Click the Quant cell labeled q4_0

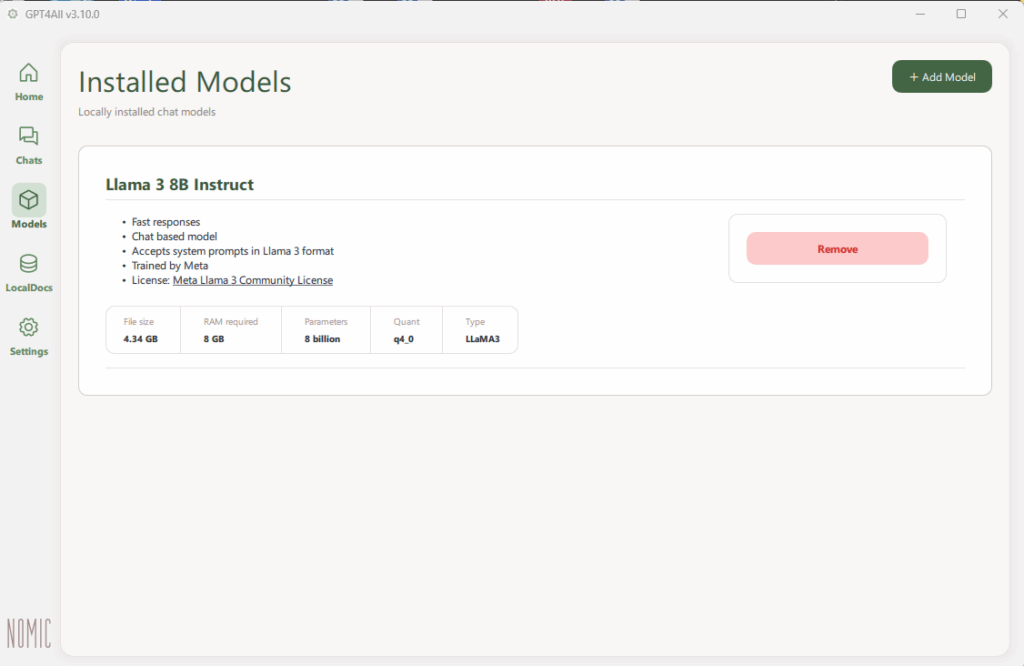(x=406, y=338)
